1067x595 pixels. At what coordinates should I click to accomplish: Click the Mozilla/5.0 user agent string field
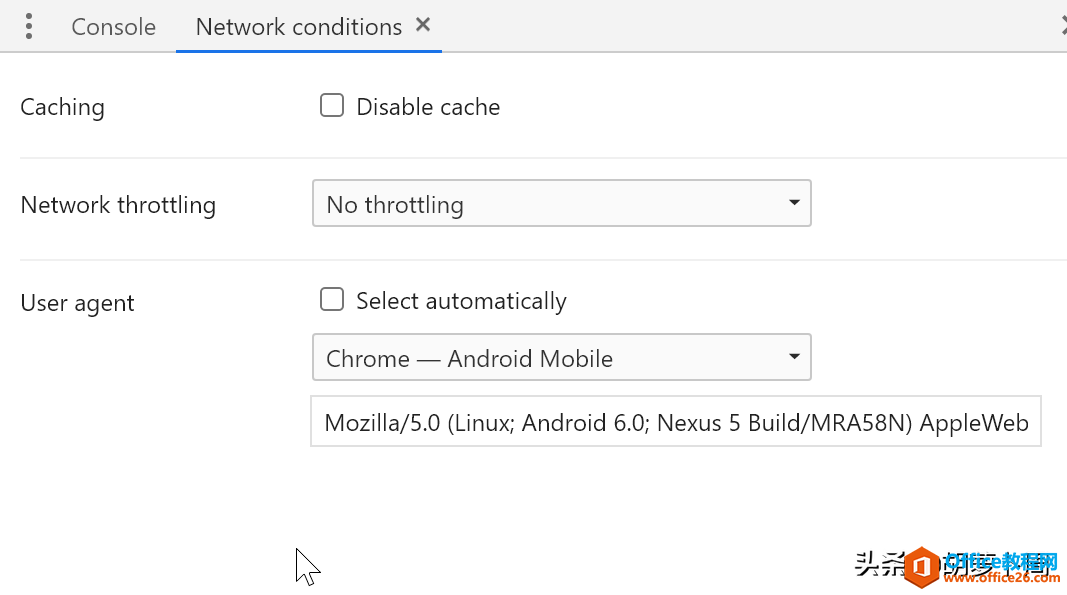coord(675,423)
